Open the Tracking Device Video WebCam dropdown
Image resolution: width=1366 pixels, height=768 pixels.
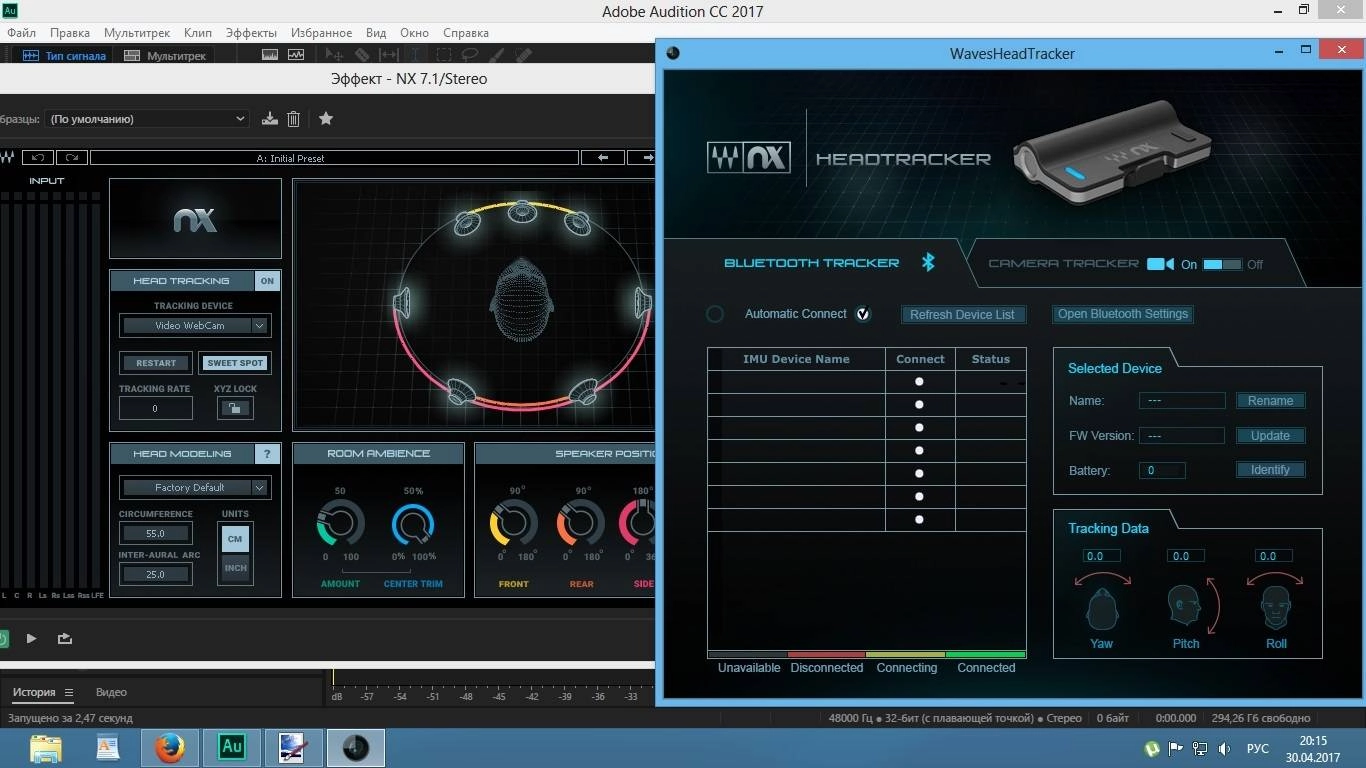point(195,325)
